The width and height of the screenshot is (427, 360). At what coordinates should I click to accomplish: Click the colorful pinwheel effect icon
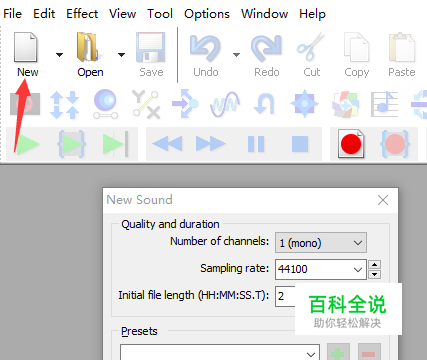(346, 105)
